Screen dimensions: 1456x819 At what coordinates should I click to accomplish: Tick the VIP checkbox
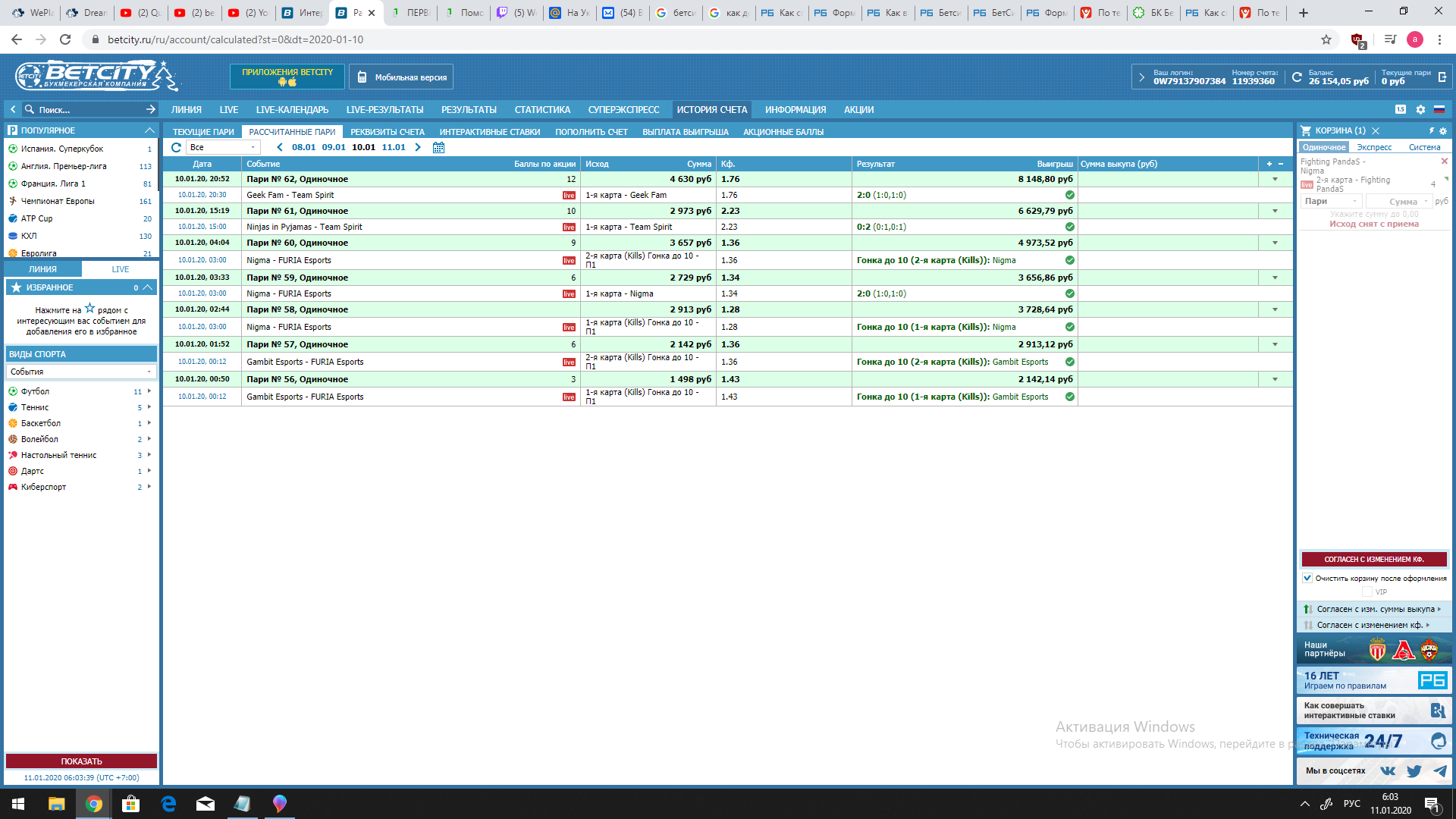point(1367,591)
